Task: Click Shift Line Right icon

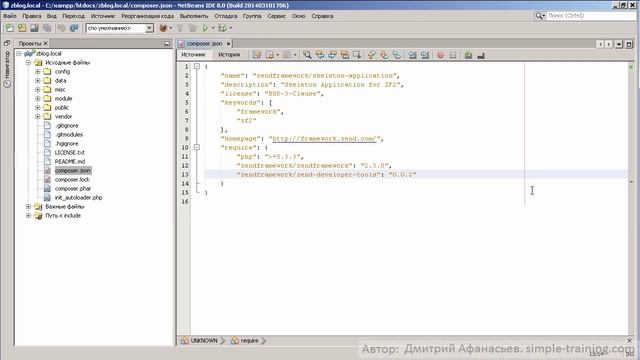Action: 425,55
